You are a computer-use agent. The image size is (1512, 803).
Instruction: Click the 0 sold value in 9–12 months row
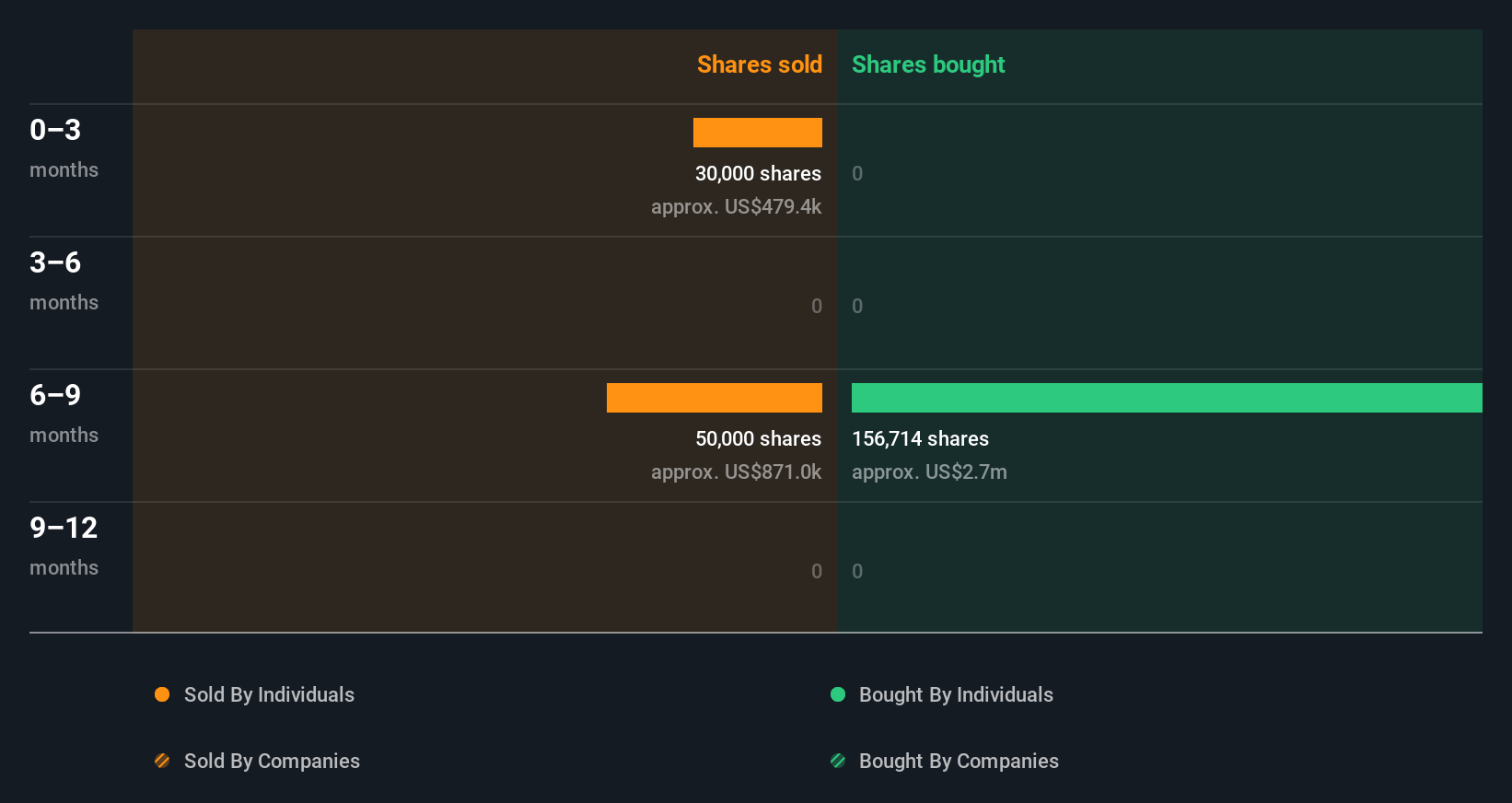(x=817, y=571)
